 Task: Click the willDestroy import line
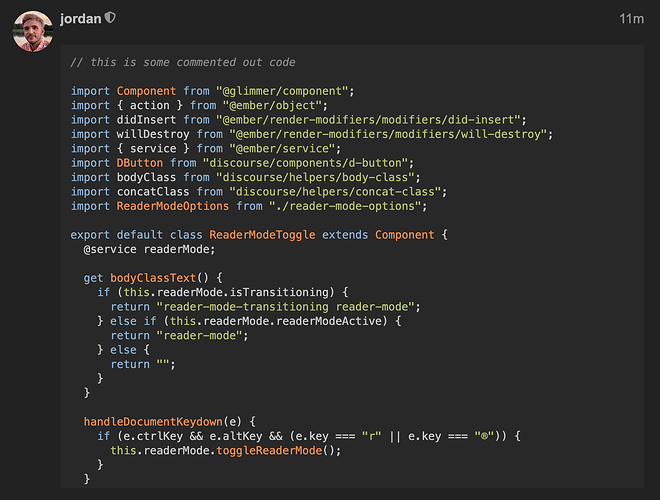[311, 134]
